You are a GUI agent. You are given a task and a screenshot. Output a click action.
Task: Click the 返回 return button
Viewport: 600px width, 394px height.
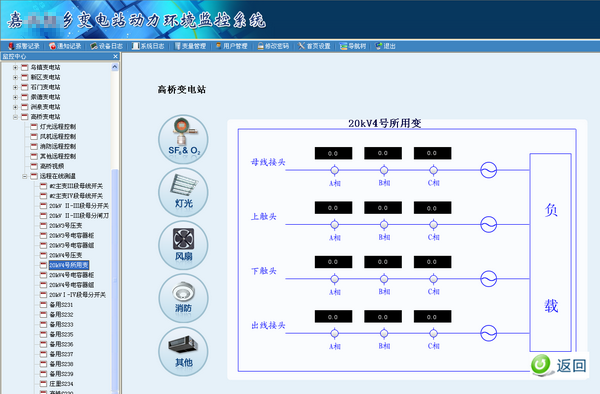click(x=559, y=365)
